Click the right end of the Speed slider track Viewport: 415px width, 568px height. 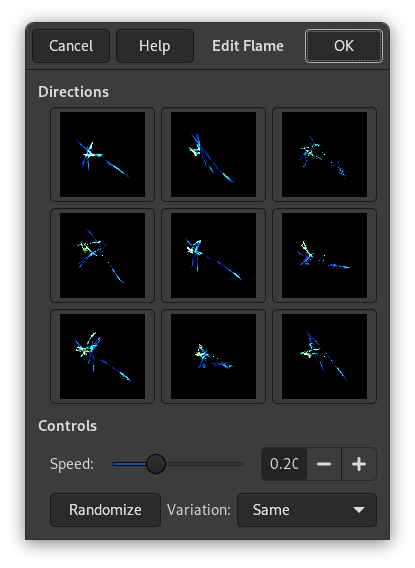point(240,464)
